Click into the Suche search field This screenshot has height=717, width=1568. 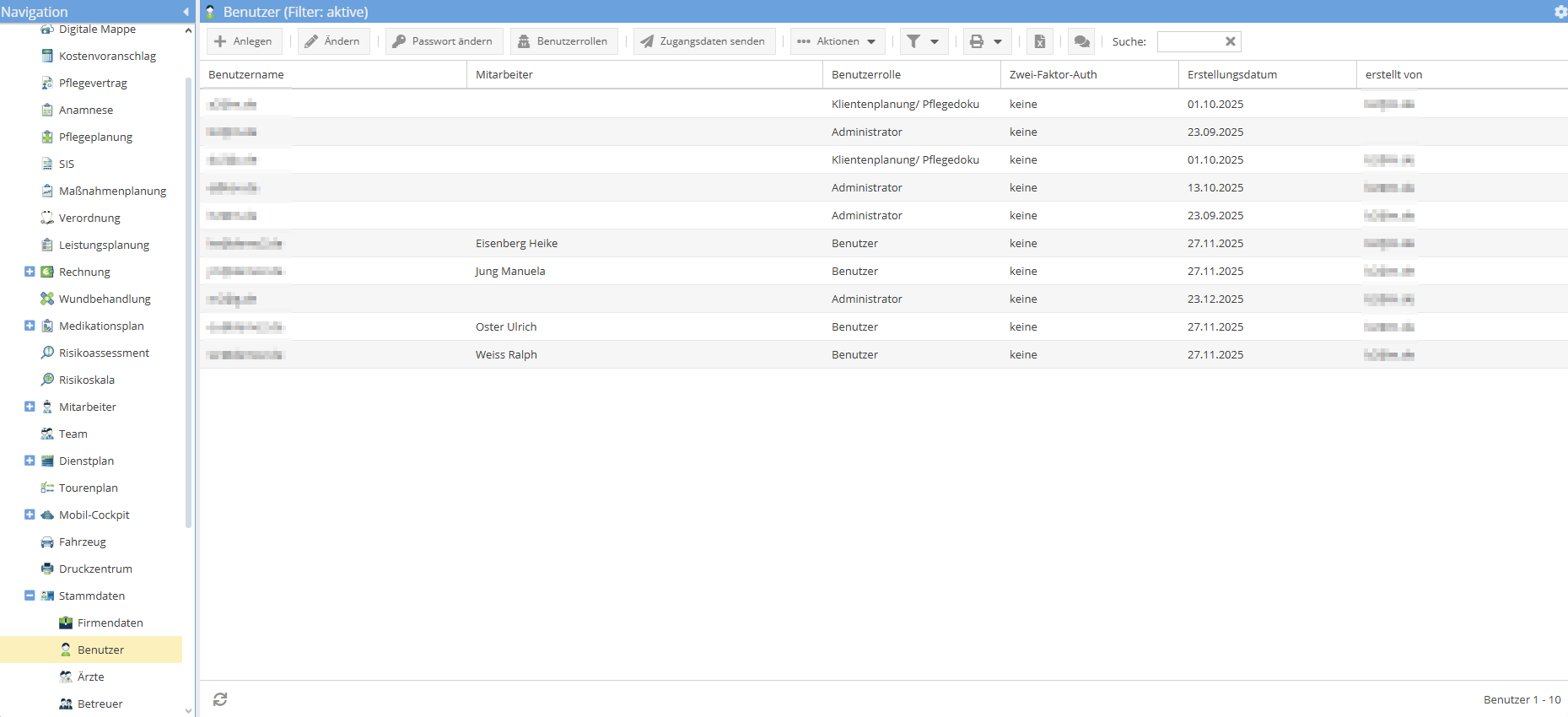coord(1189,41)
